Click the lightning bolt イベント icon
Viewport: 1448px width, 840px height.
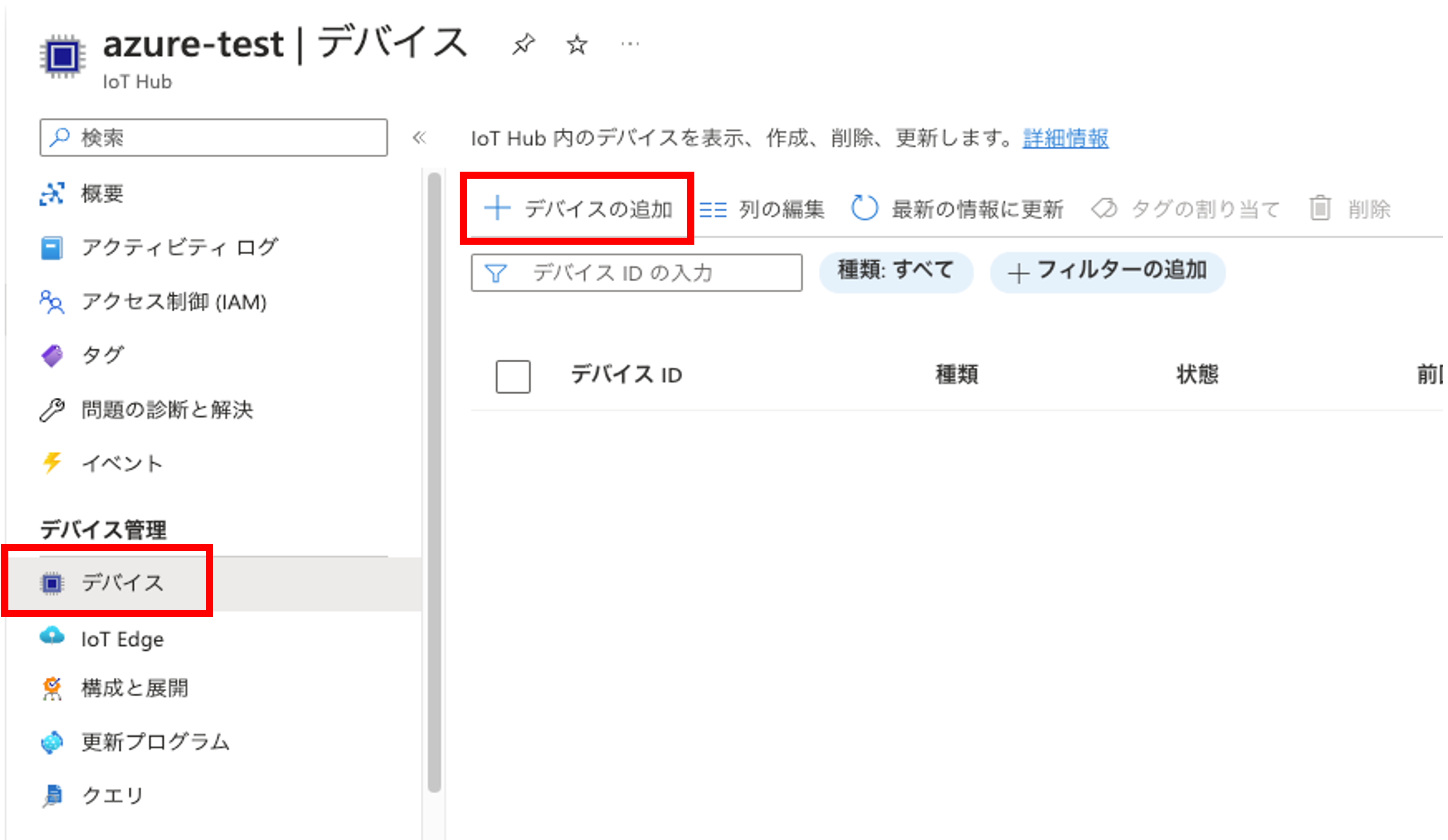(x=52, y=463)
